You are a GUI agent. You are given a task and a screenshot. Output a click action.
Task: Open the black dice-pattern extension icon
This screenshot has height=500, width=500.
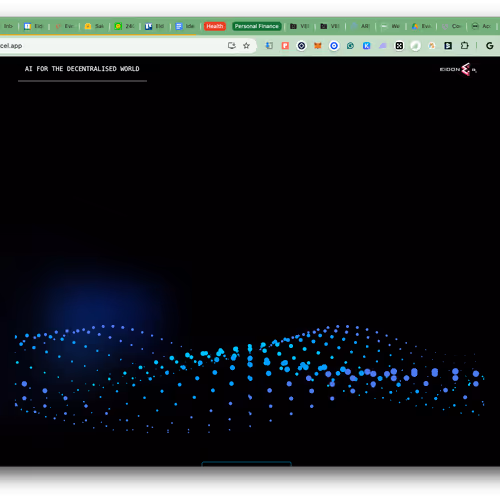click(x=399, y=46)
